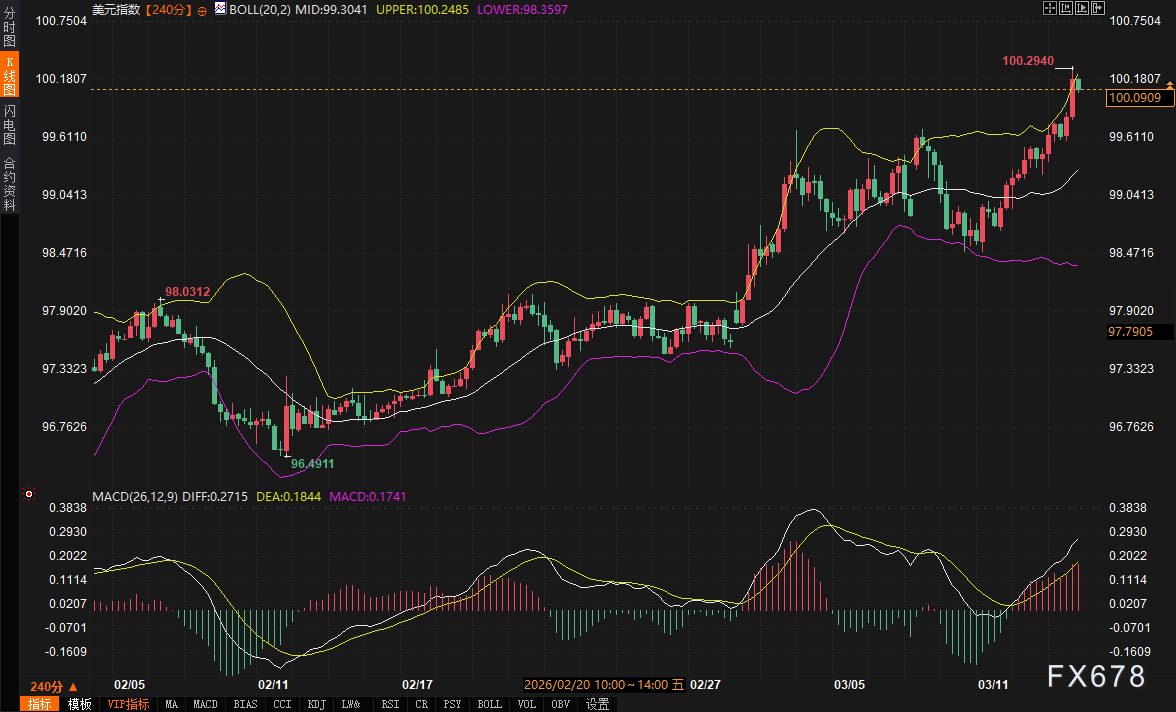
Task: Select the 模板 tab at bottom
Action: tap(80, 704)
